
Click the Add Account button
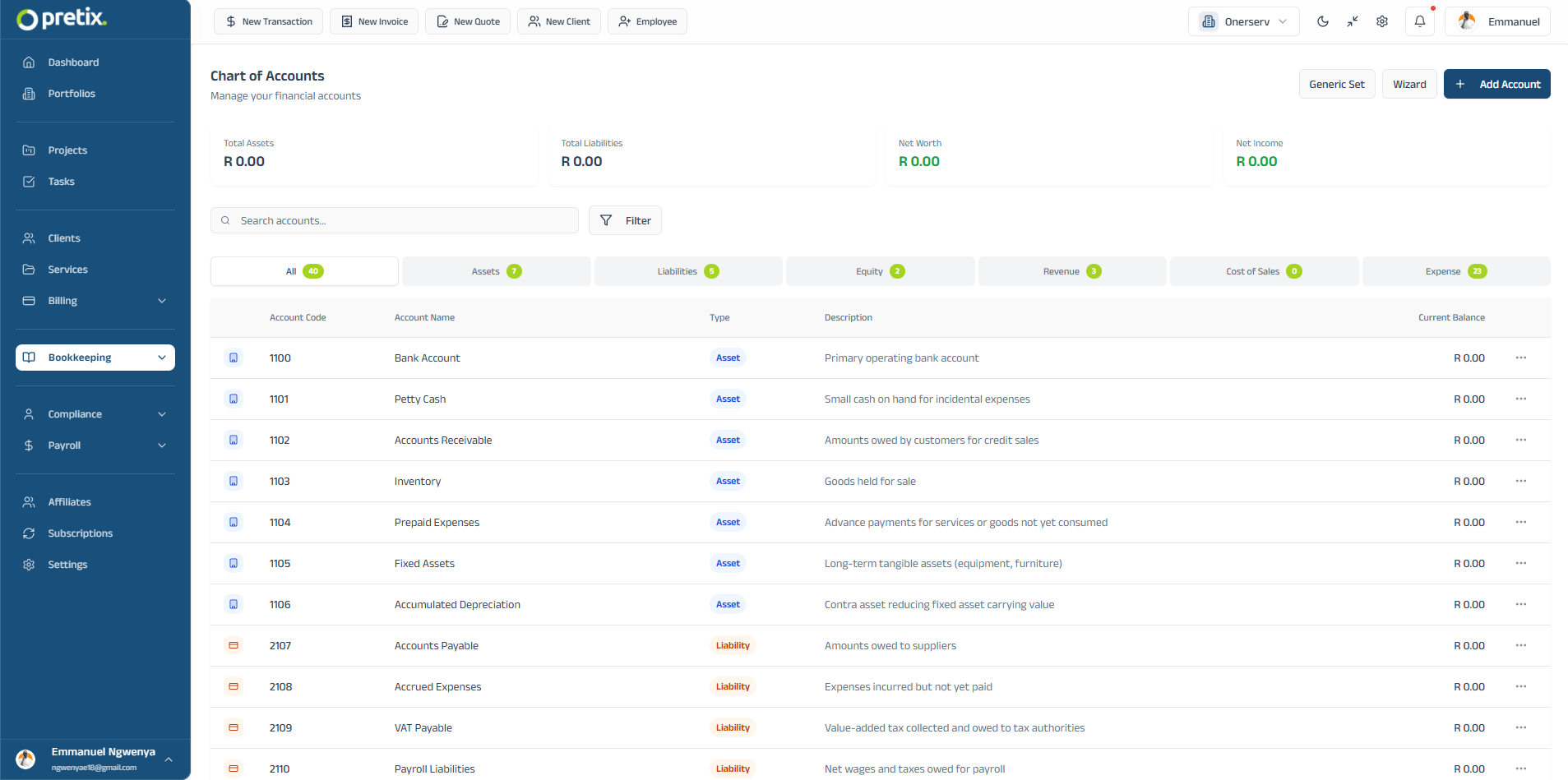[x=1496, y=84]
